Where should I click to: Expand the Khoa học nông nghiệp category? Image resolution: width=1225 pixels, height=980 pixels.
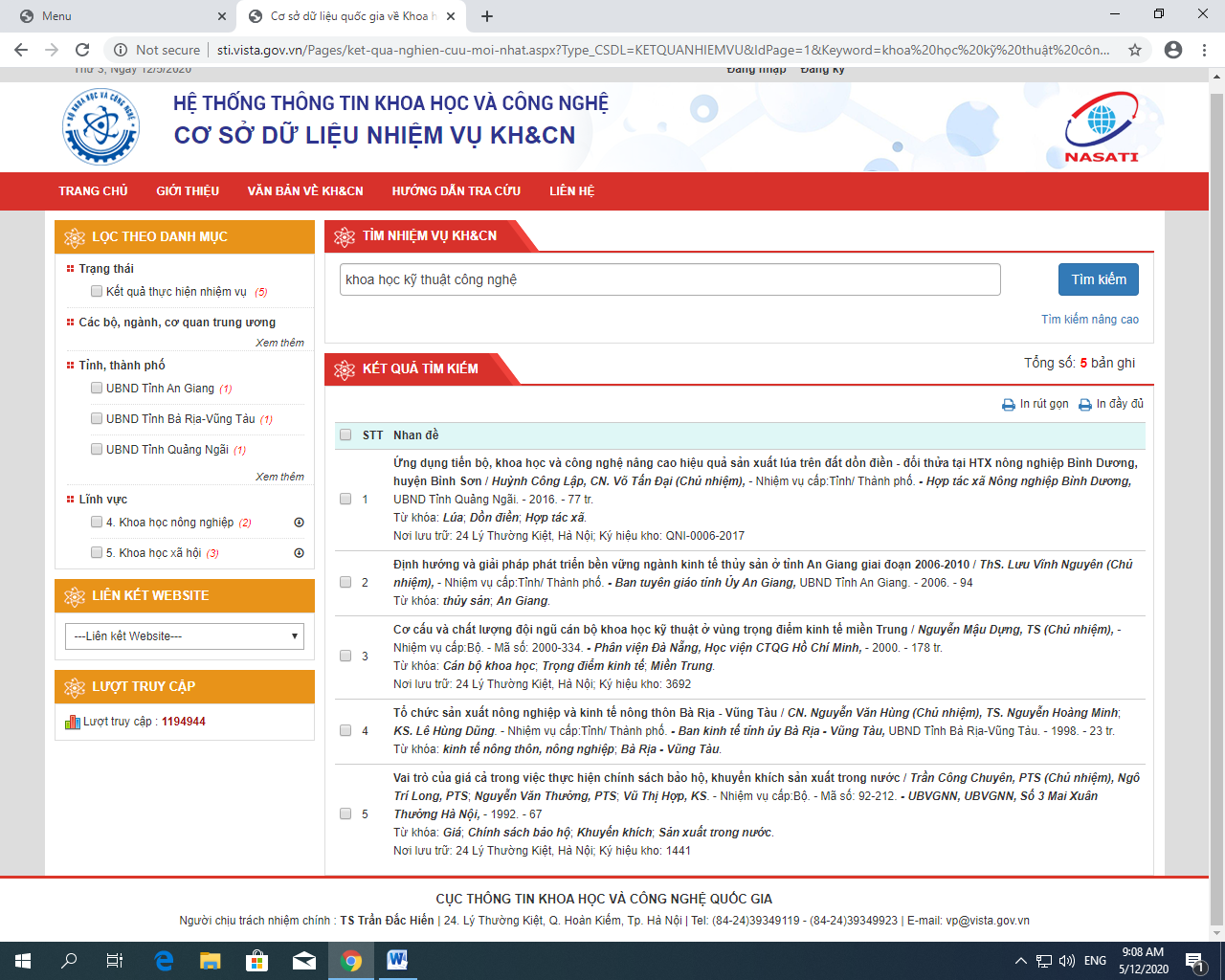[x=299, y=523]
